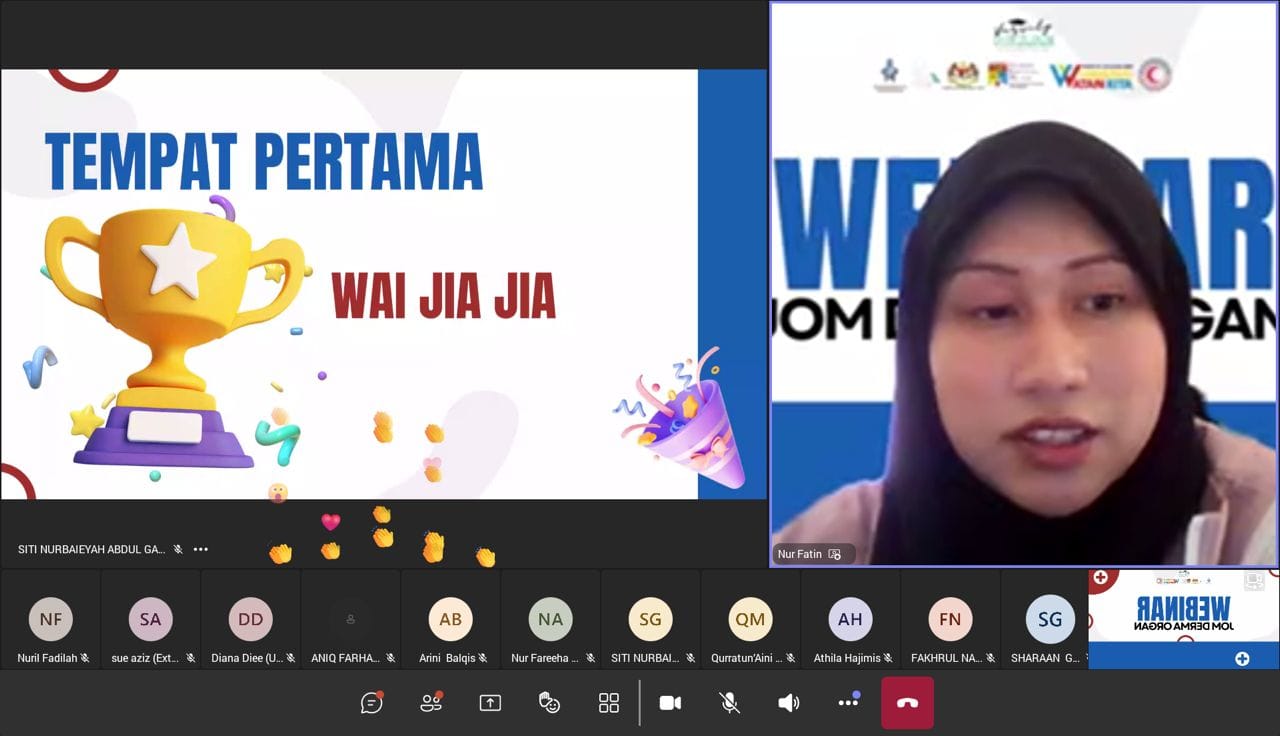Hang up with the red leave button
Image resolution: width=1280 pixels, height=736 pixels.
907,703
